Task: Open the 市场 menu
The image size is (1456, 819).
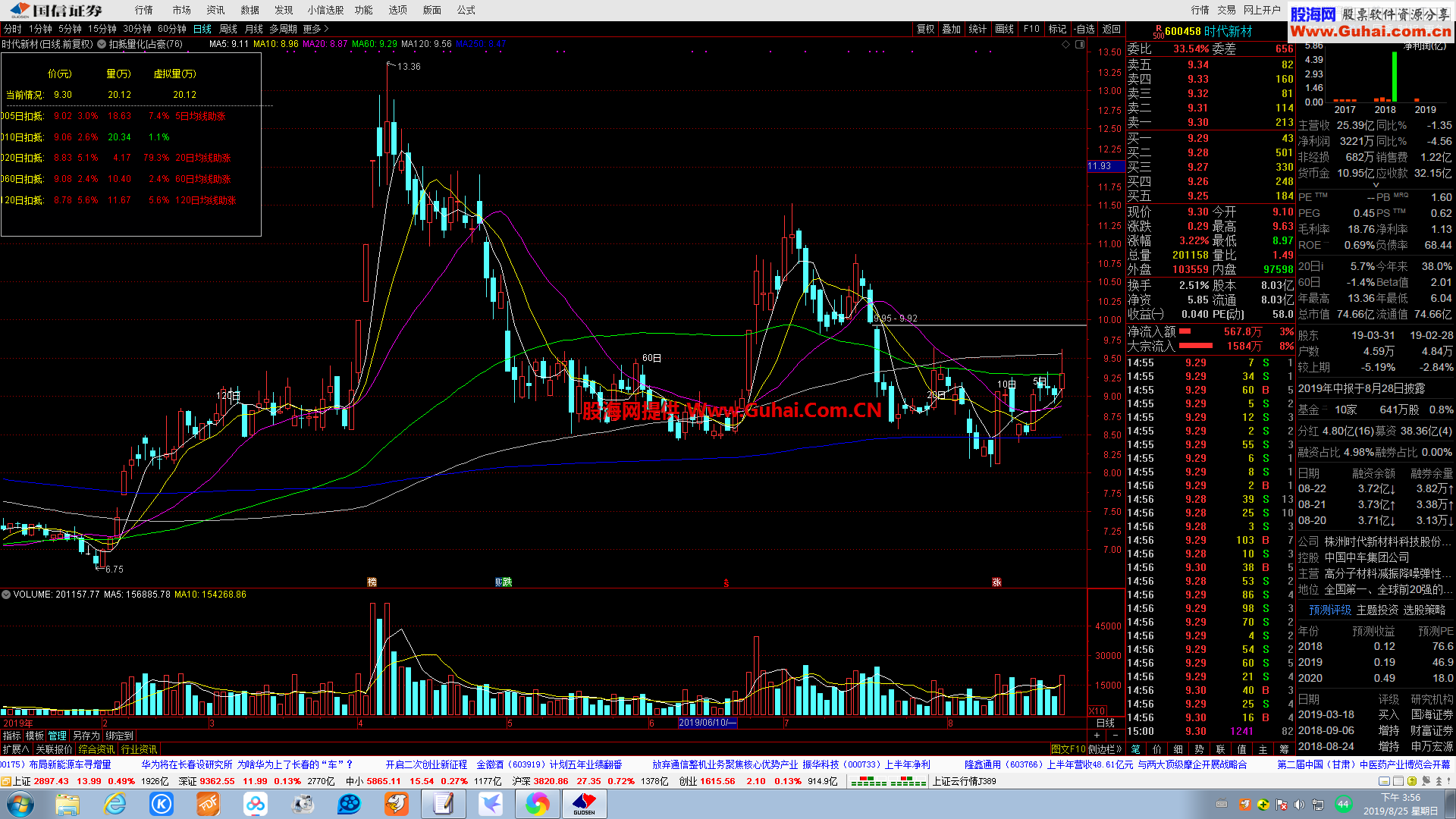Action: 181,10
